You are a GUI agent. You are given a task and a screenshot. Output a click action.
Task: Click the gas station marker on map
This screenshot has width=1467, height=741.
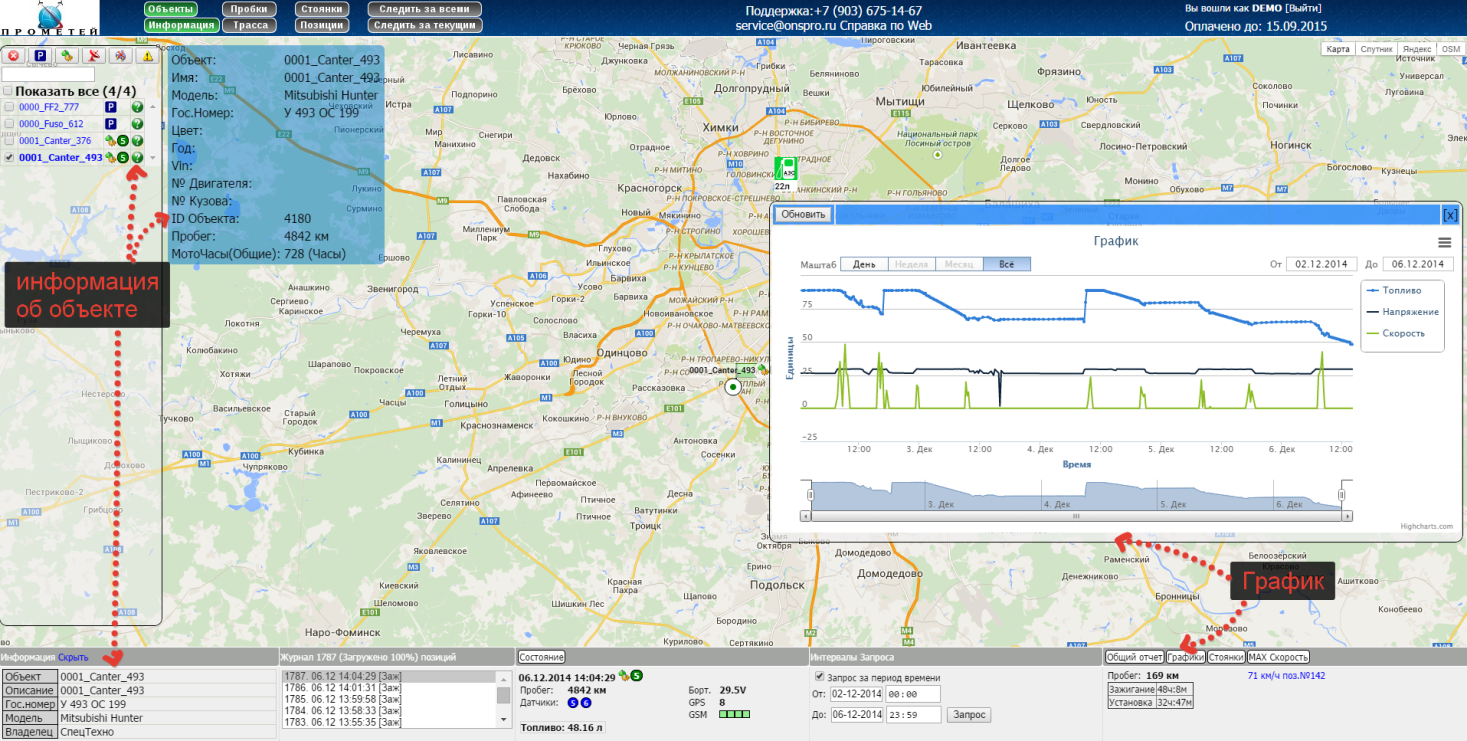pyautogui.click(x=786, y=167)
